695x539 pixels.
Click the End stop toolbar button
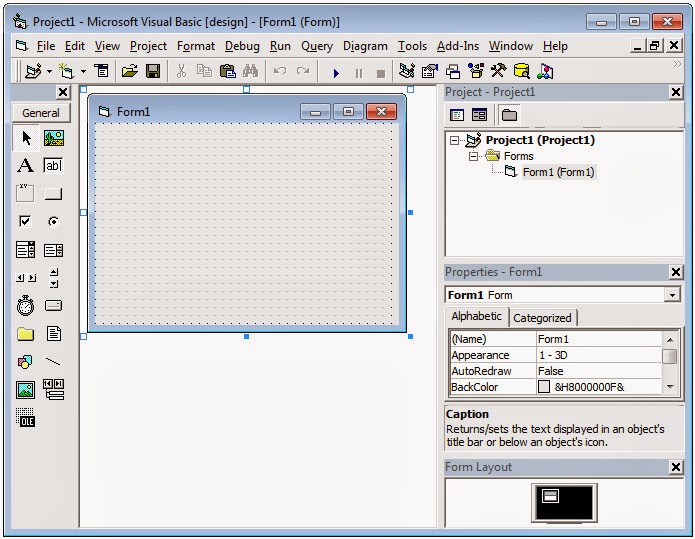[x=381, y=73]
